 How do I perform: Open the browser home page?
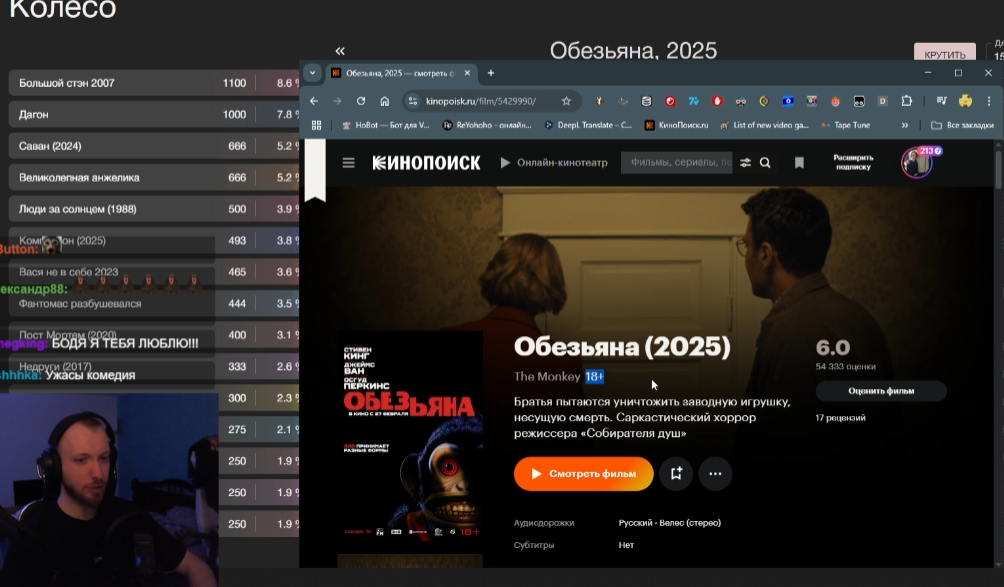click(385, 101)
